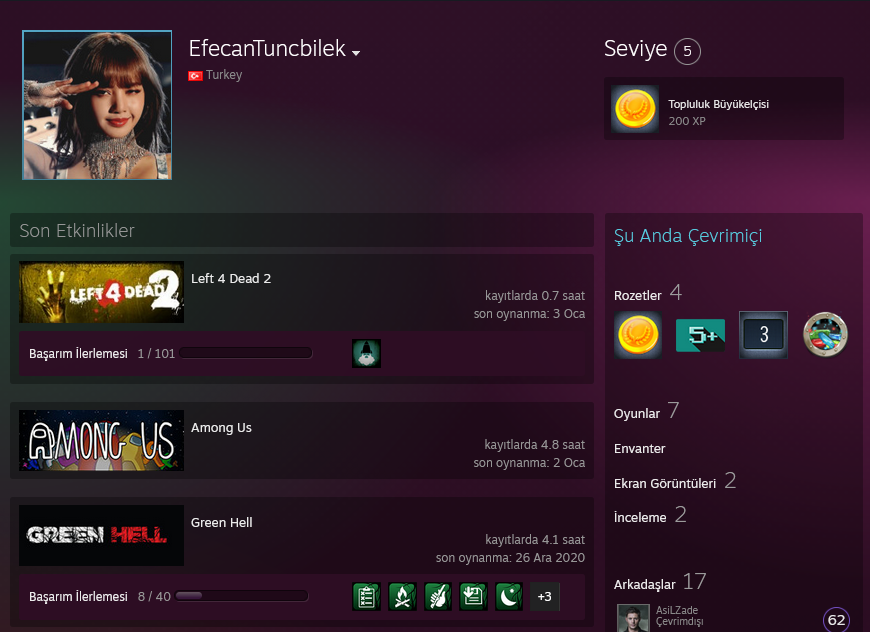
Task: Click the 'Seviye' level label
Action: [x=635, y=49]
